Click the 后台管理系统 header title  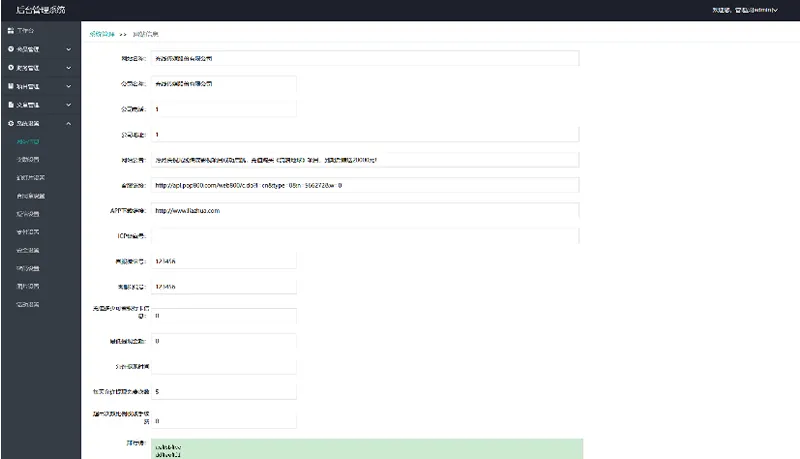pos(40,10)
